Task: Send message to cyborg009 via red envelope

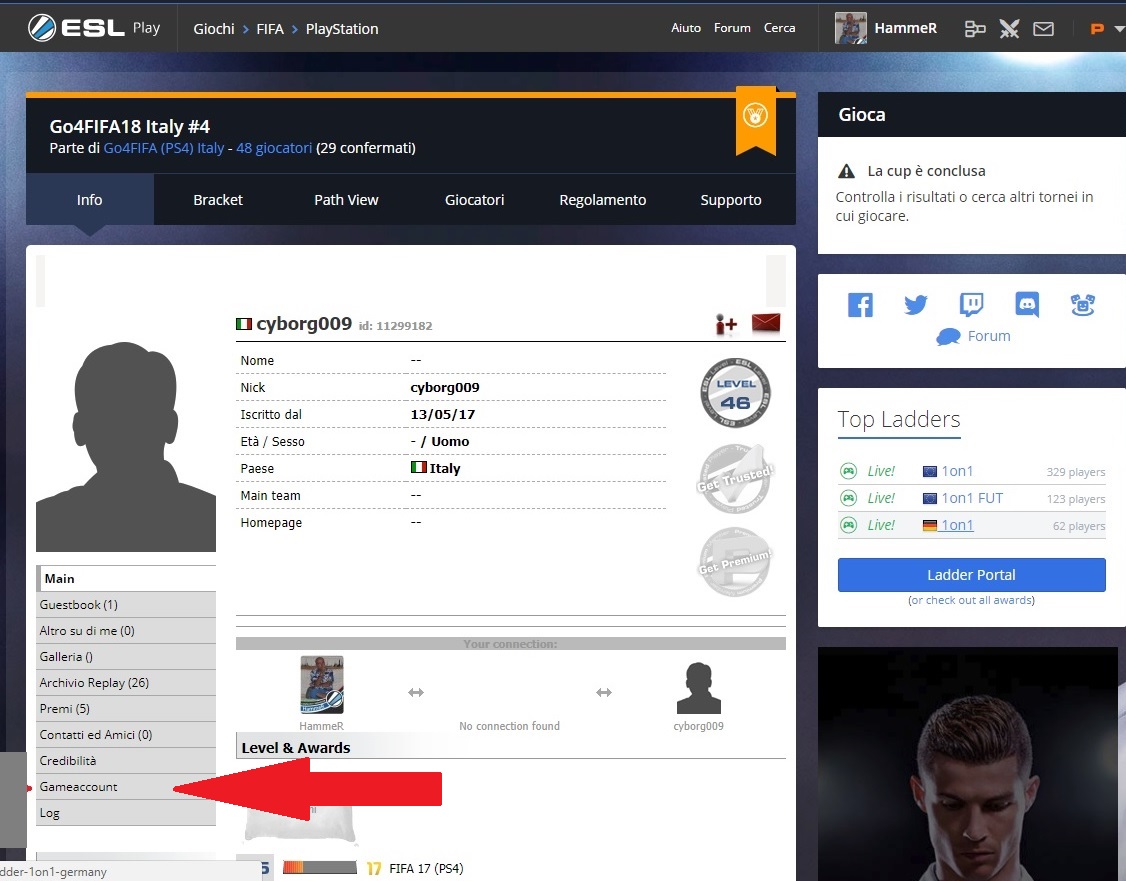Action: [x=766, y=323]
